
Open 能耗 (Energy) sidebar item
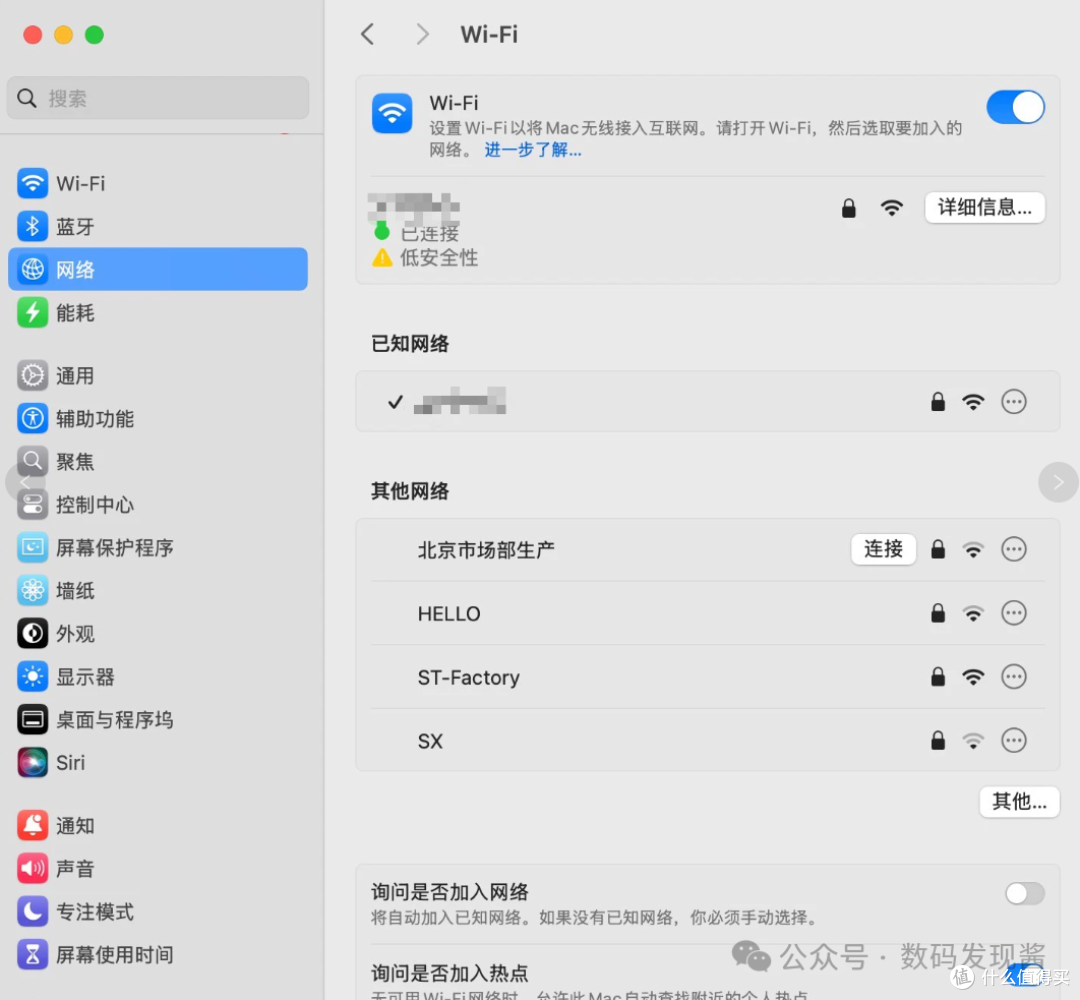pyautogui.click(x=157, y=313)
